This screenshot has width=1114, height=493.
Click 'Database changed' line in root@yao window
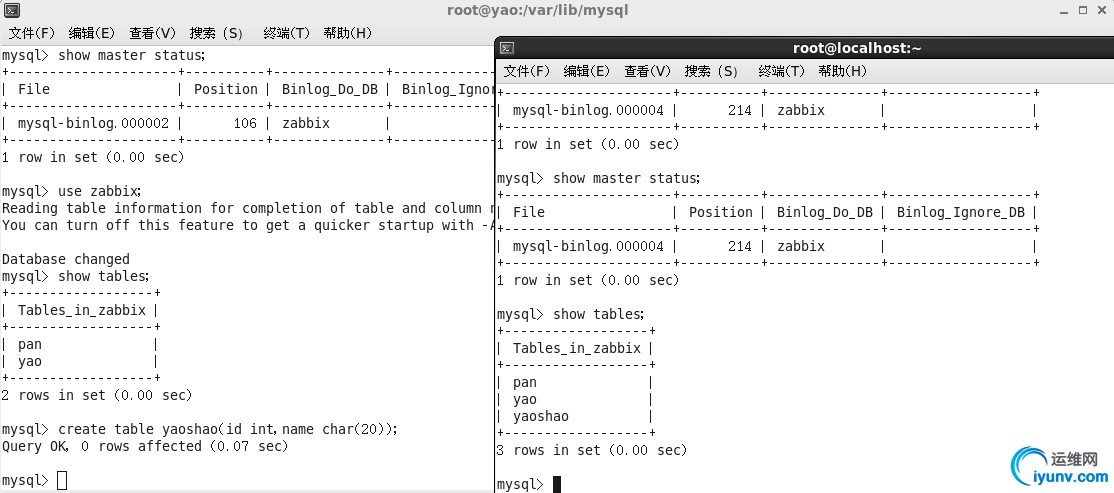pyautogui.click(x=66, y=259)
